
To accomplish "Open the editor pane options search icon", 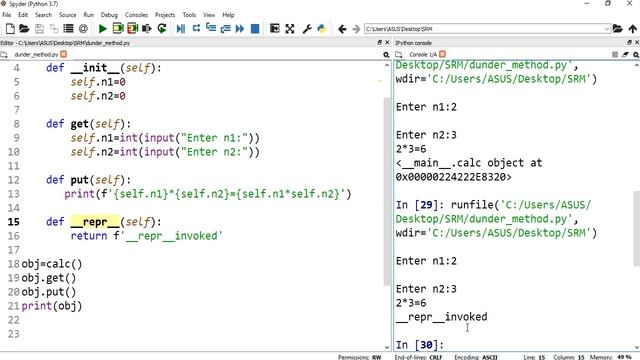I will point(386,55).
